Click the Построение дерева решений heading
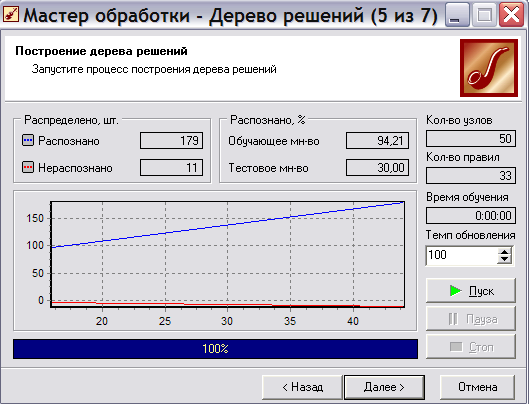 101,51
